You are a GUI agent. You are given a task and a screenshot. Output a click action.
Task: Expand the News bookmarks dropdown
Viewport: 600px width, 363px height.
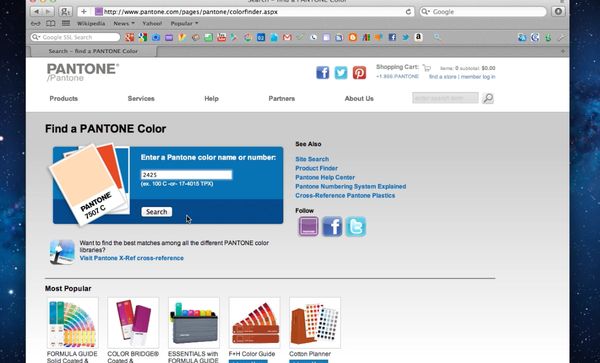pyautogui.click(x=124, y=23)
